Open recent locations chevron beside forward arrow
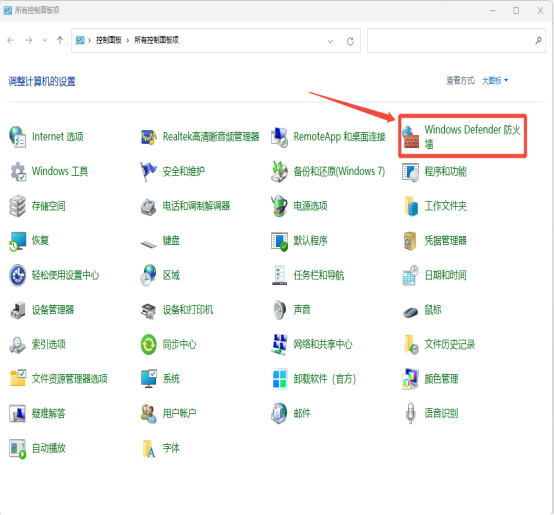 click(45, 40)
